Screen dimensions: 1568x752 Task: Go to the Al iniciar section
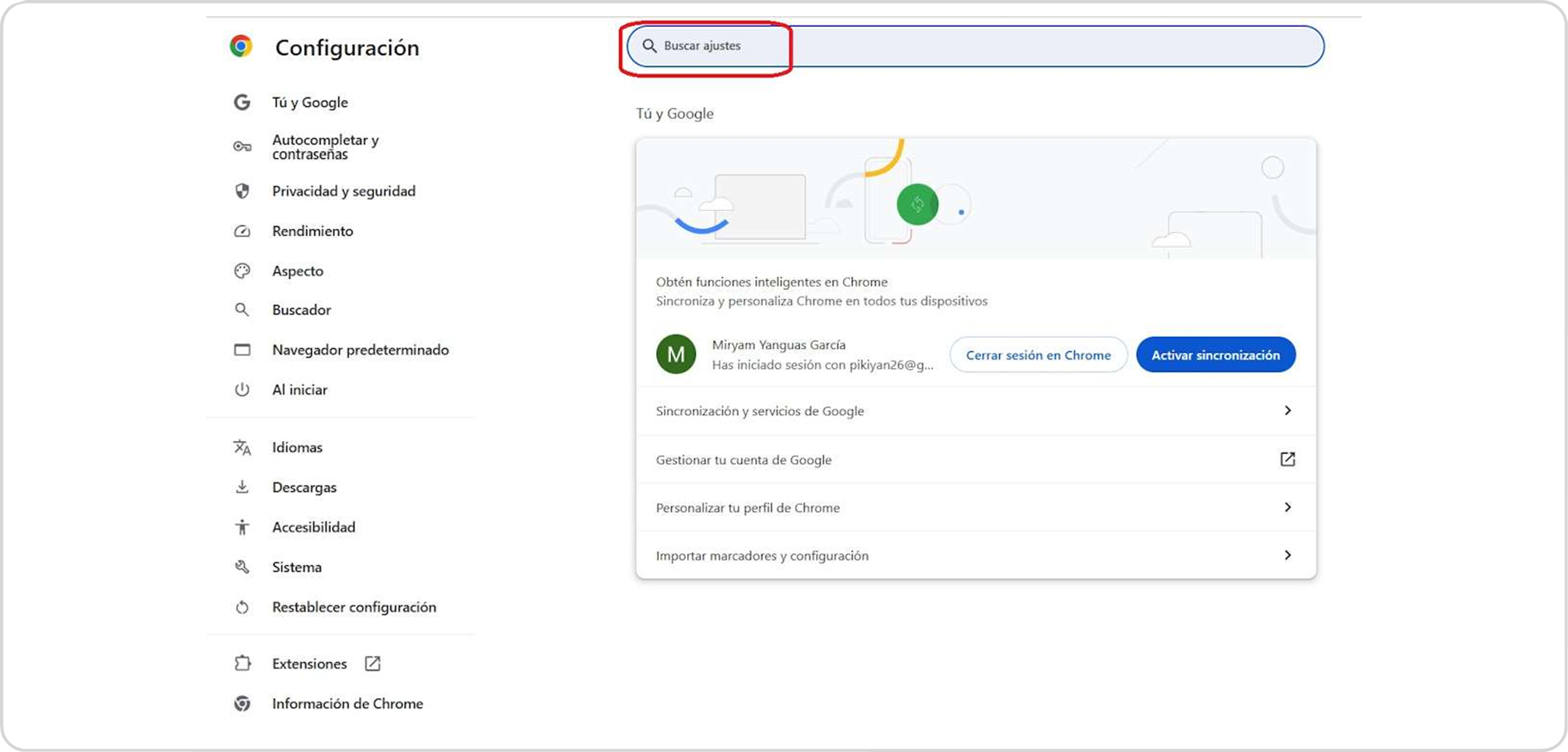(300, 389)
